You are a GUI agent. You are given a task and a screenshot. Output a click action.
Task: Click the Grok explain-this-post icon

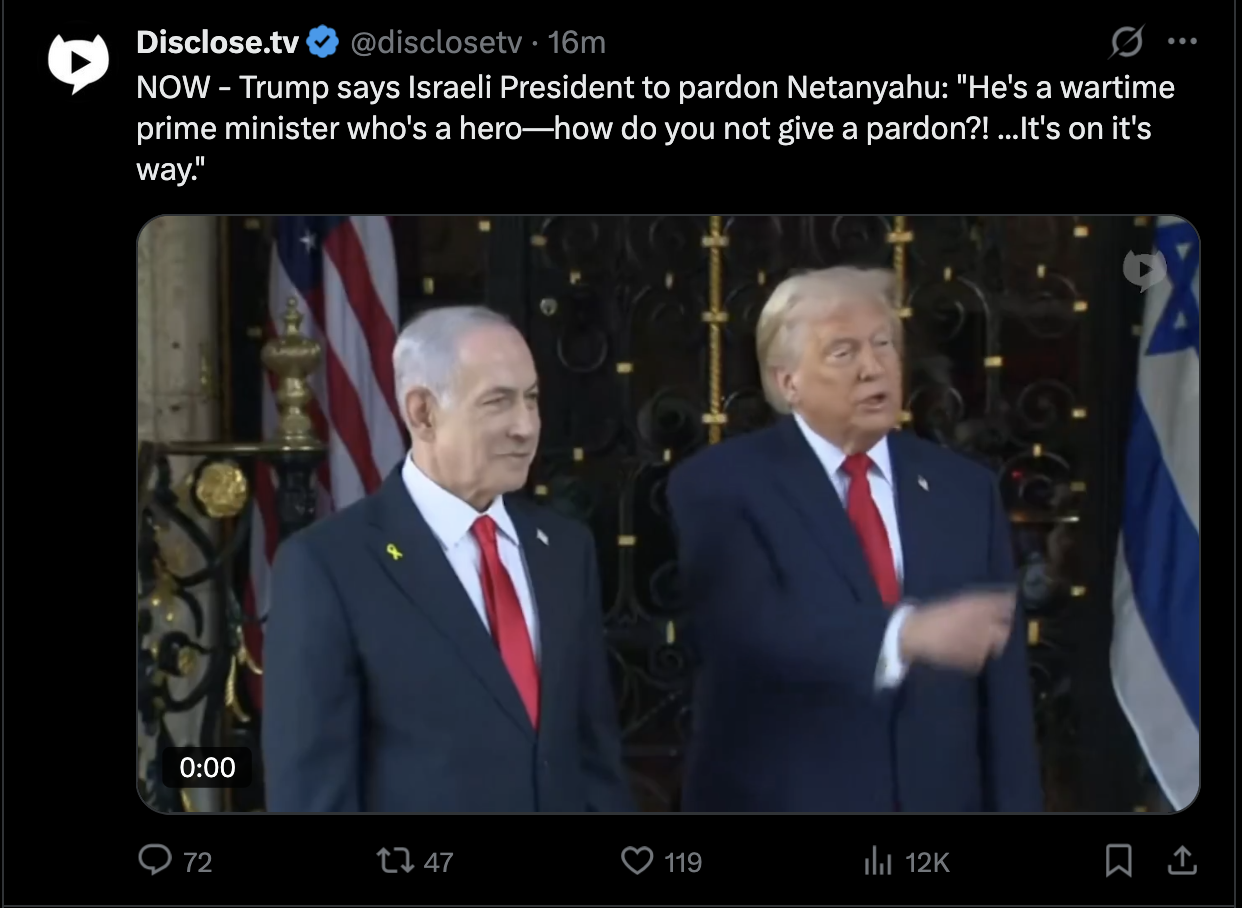coord(1126,42)
